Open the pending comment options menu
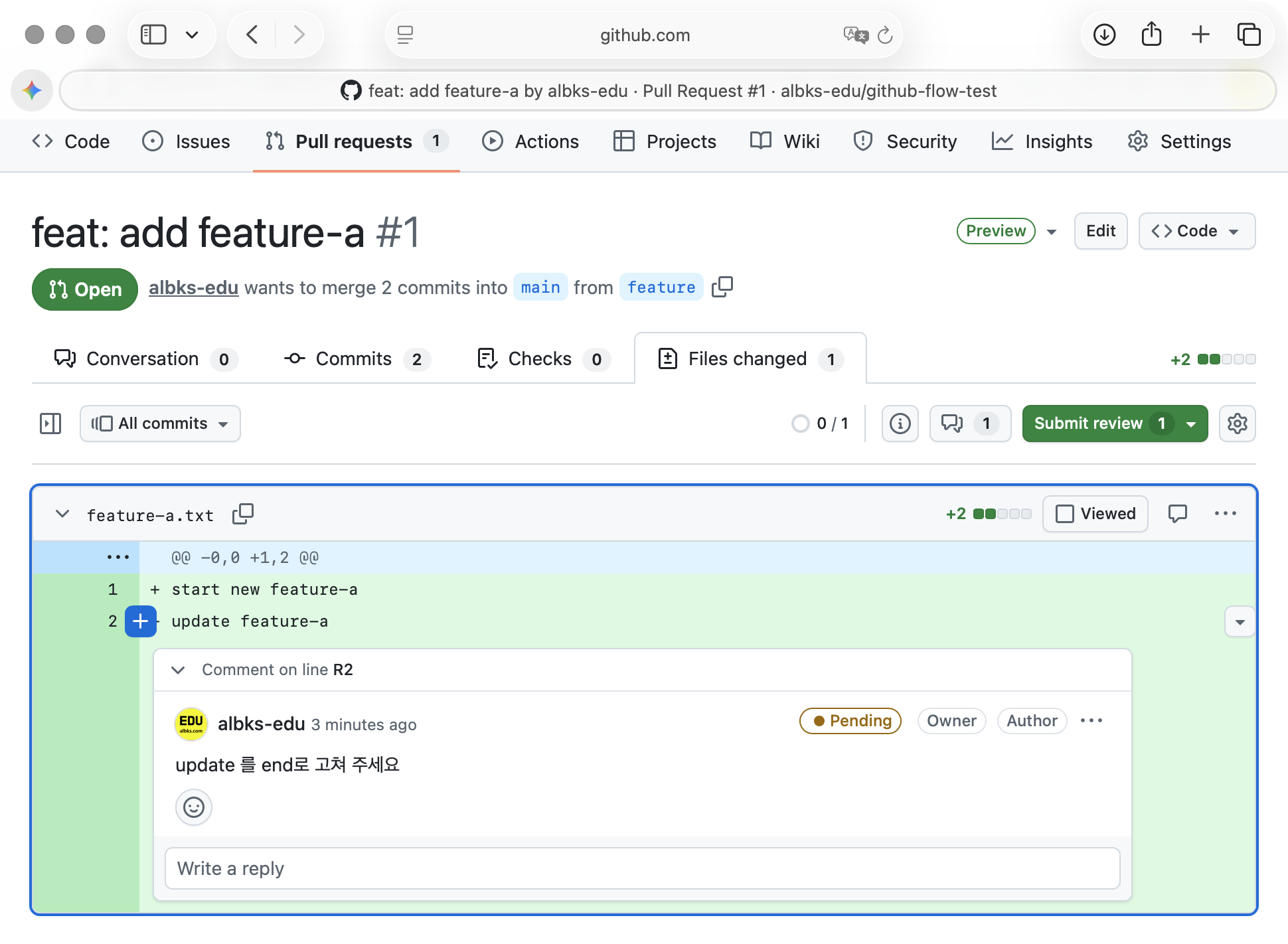Screen dimensions: 1288x944 point(1091,721)
